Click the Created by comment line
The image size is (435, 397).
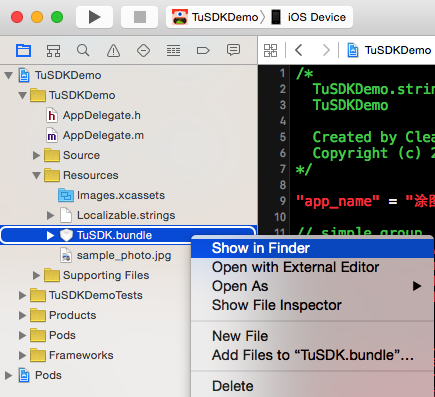pyautogui.click(x=373, y=137)
